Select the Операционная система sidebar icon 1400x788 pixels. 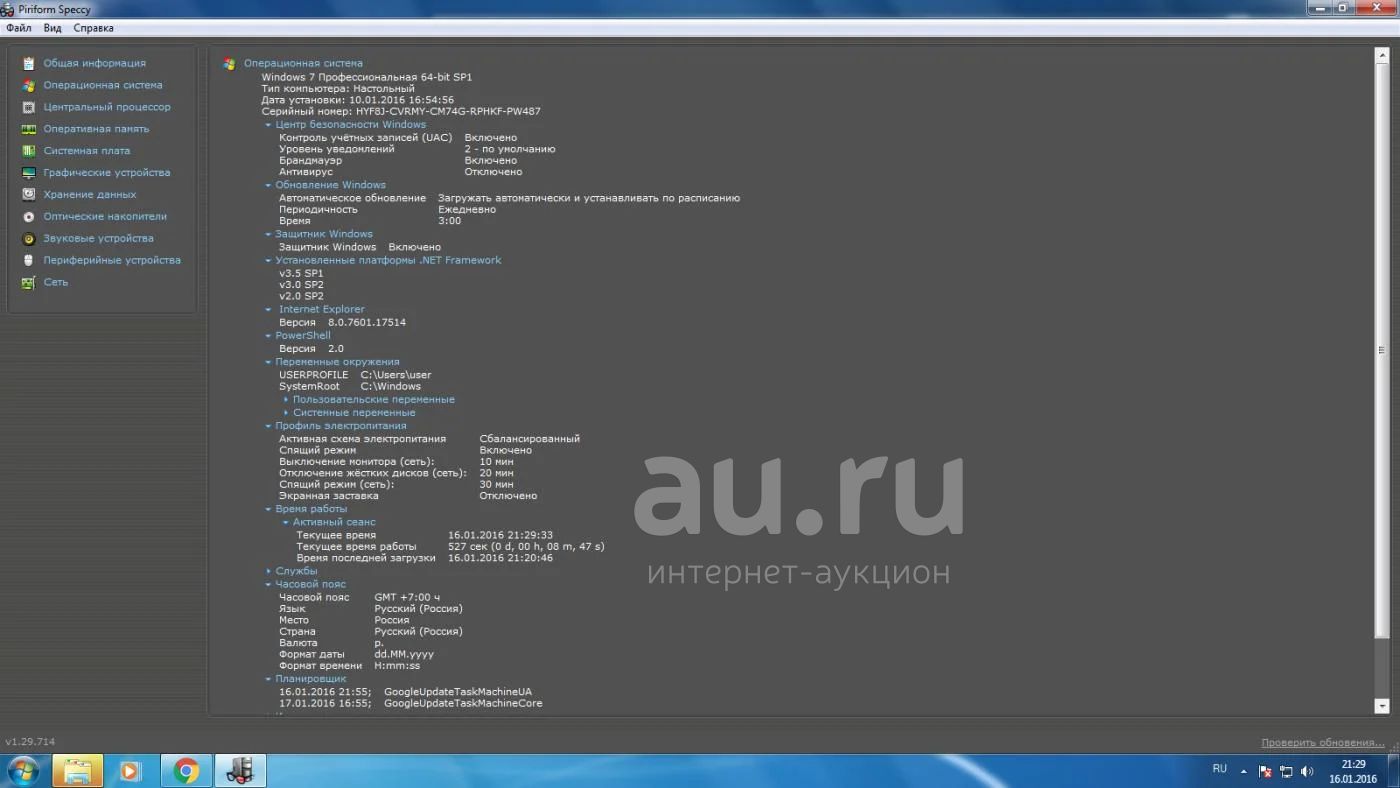29,85
